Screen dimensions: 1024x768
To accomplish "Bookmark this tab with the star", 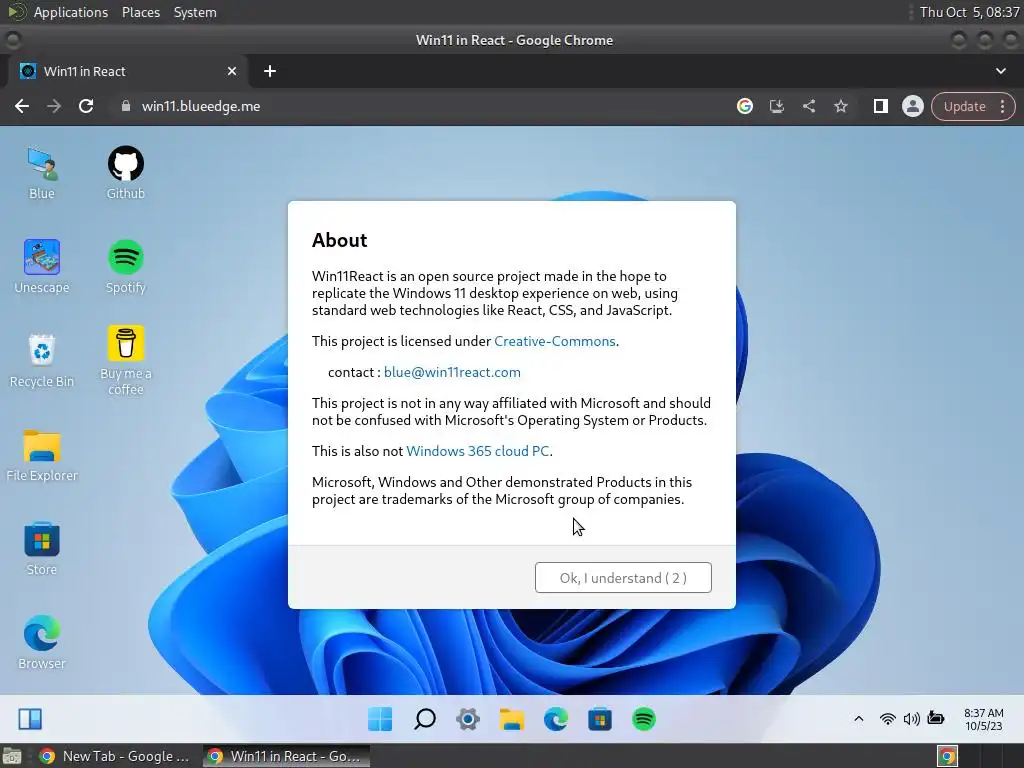I will coord(840,106).
